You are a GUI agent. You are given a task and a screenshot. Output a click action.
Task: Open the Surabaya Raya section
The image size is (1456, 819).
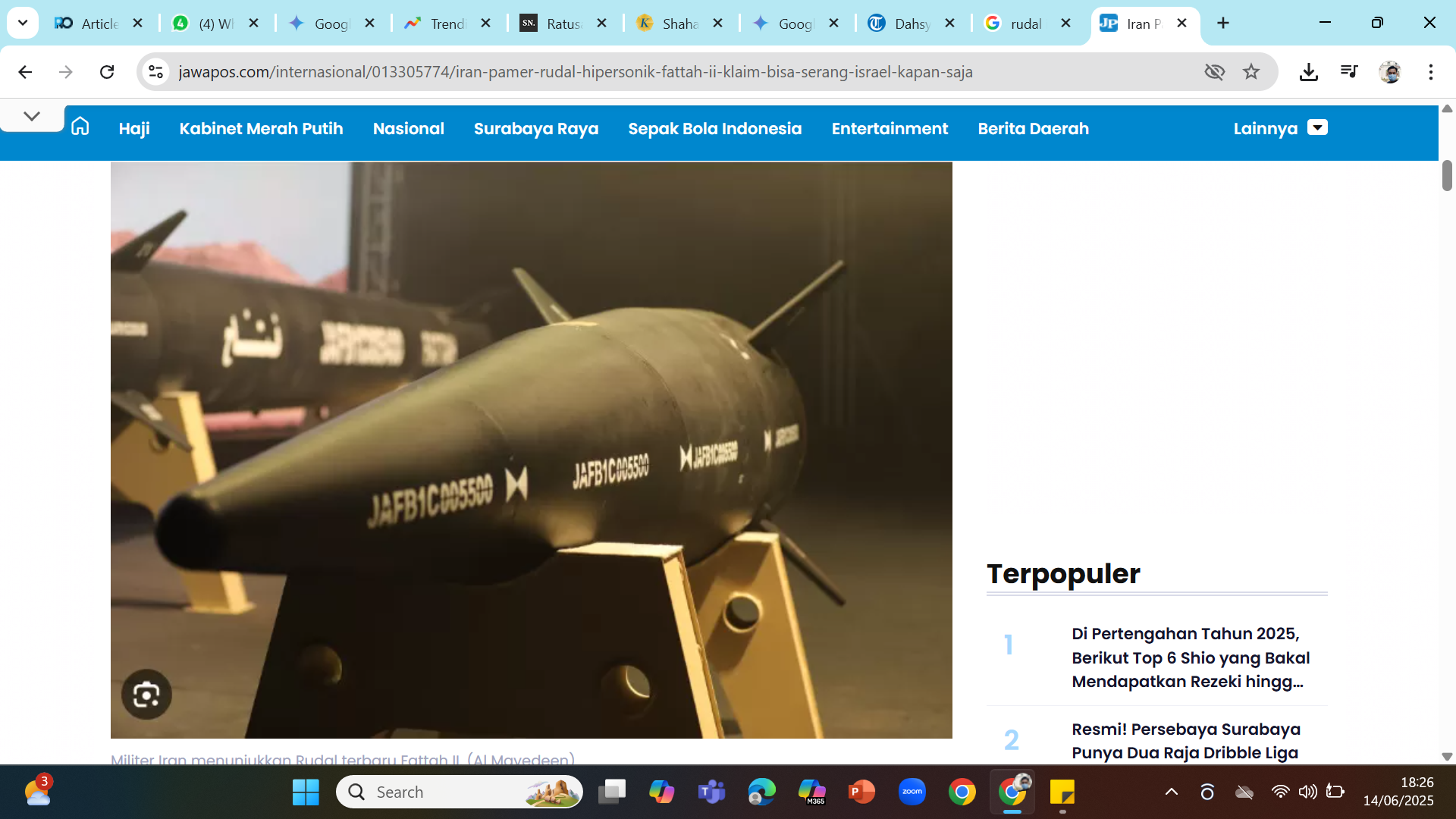pyautogui.click(x=536, y=129)
